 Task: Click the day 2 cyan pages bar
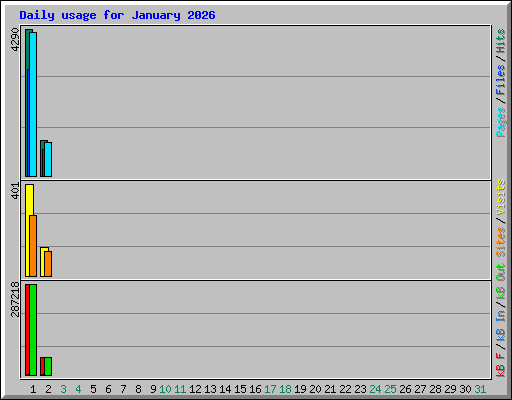tap(48, 159)
